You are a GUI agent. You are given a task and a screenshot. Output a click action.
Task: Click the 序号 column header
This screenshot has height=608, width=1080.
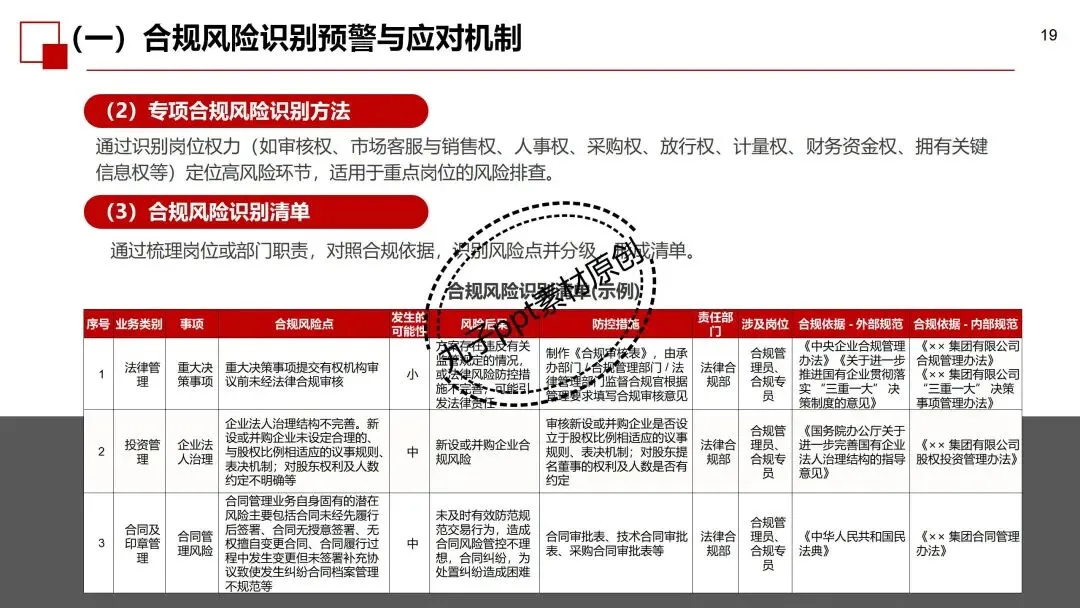coord(98,324)
